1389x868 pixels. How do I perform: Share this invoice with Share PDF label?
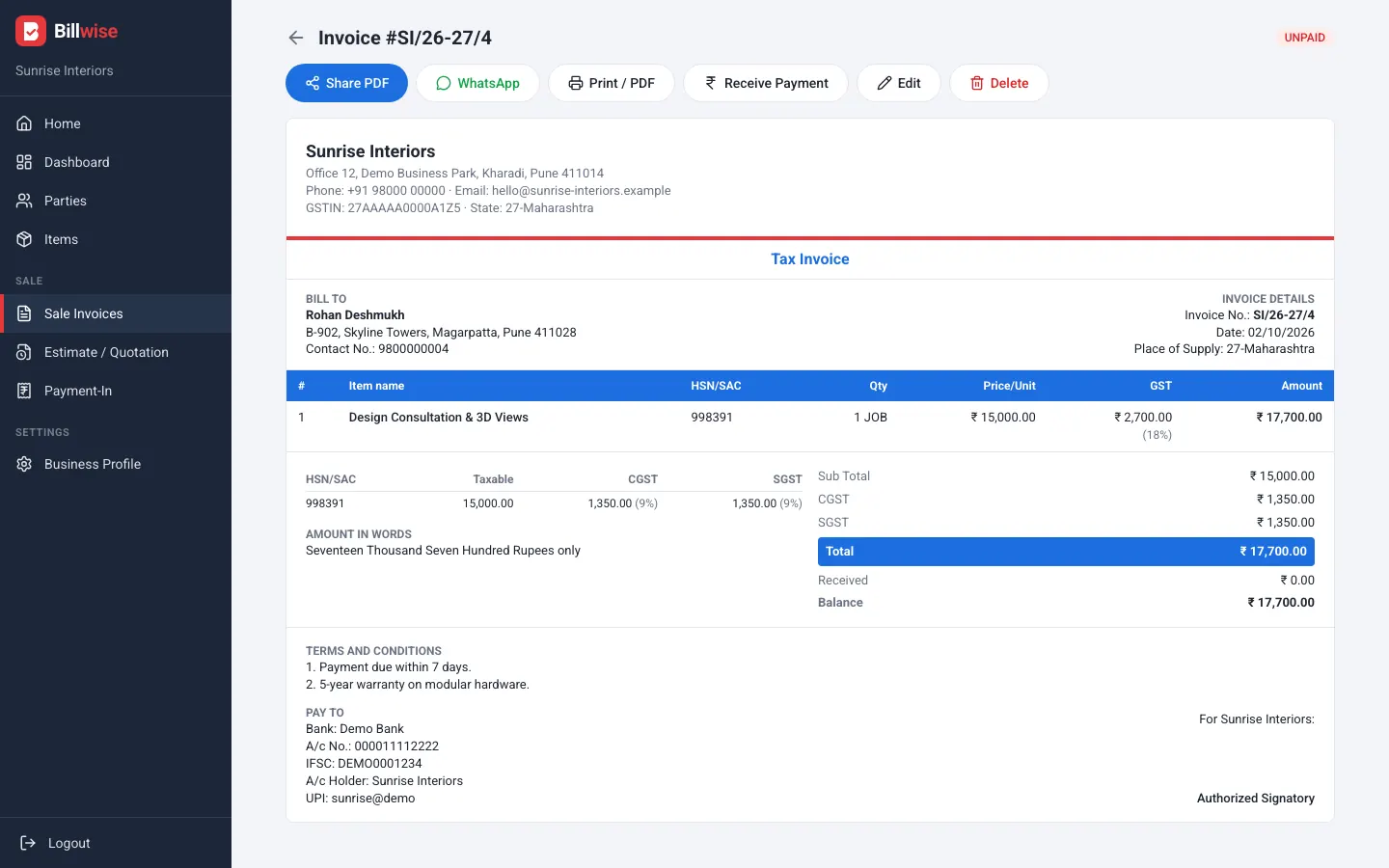(357, 83)
